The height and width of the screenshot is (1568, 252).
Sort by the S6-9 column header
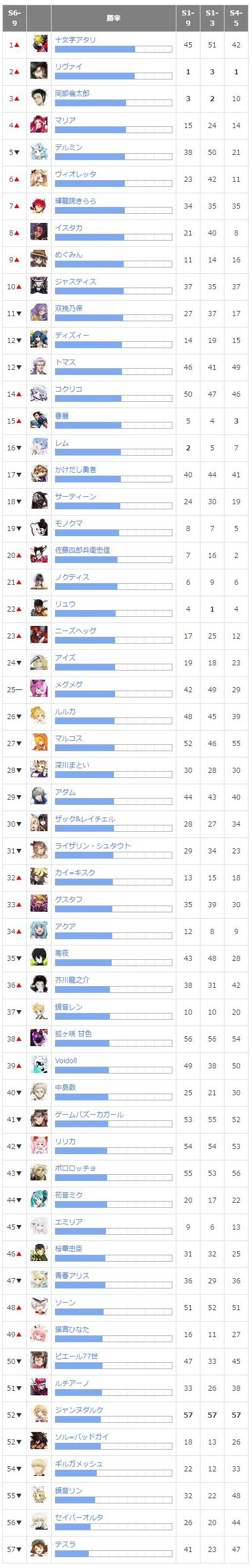click(14, 18)
